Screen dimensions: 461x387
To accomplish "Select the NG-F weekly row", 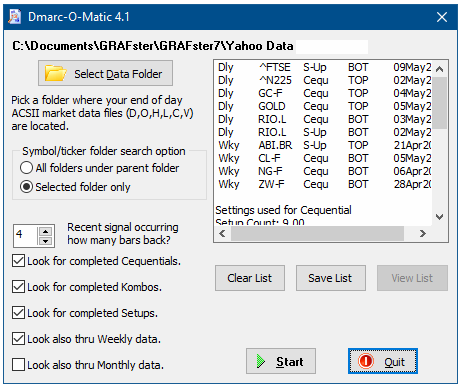I will (x=324, y=171).
